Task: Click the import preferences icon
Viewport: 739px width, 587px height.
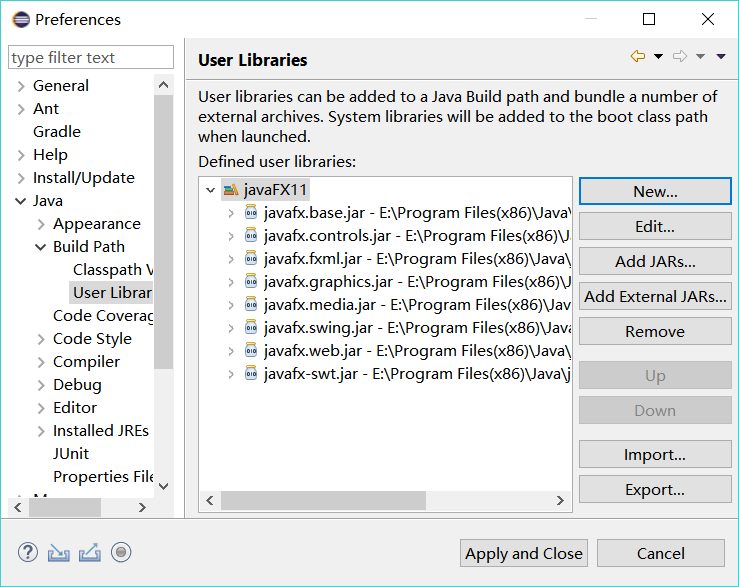Action: click(59, 552)
